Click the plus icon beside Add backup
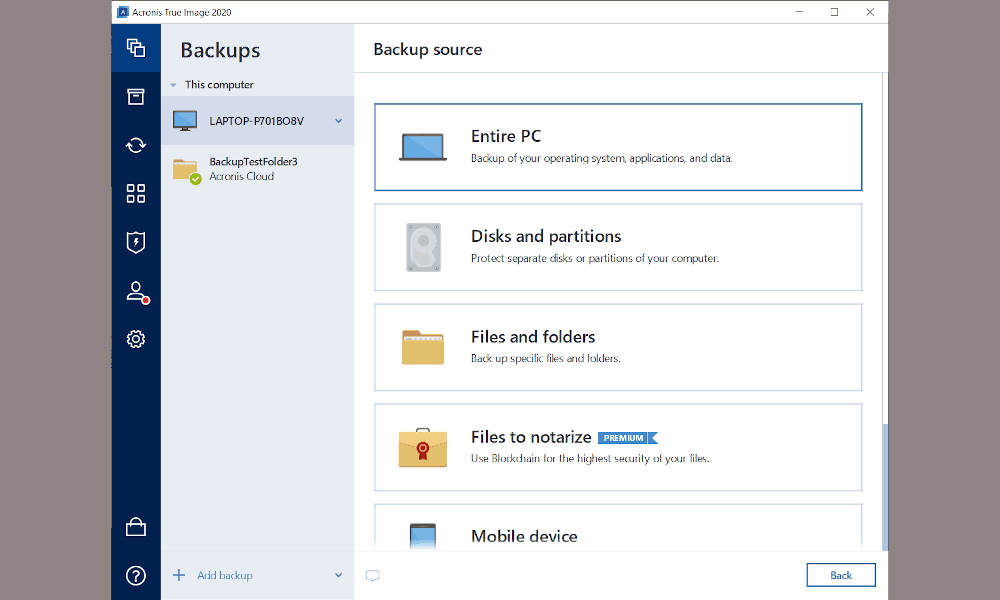The width and height of the screenshot is (1000, 600). click(x=179, y=575)
